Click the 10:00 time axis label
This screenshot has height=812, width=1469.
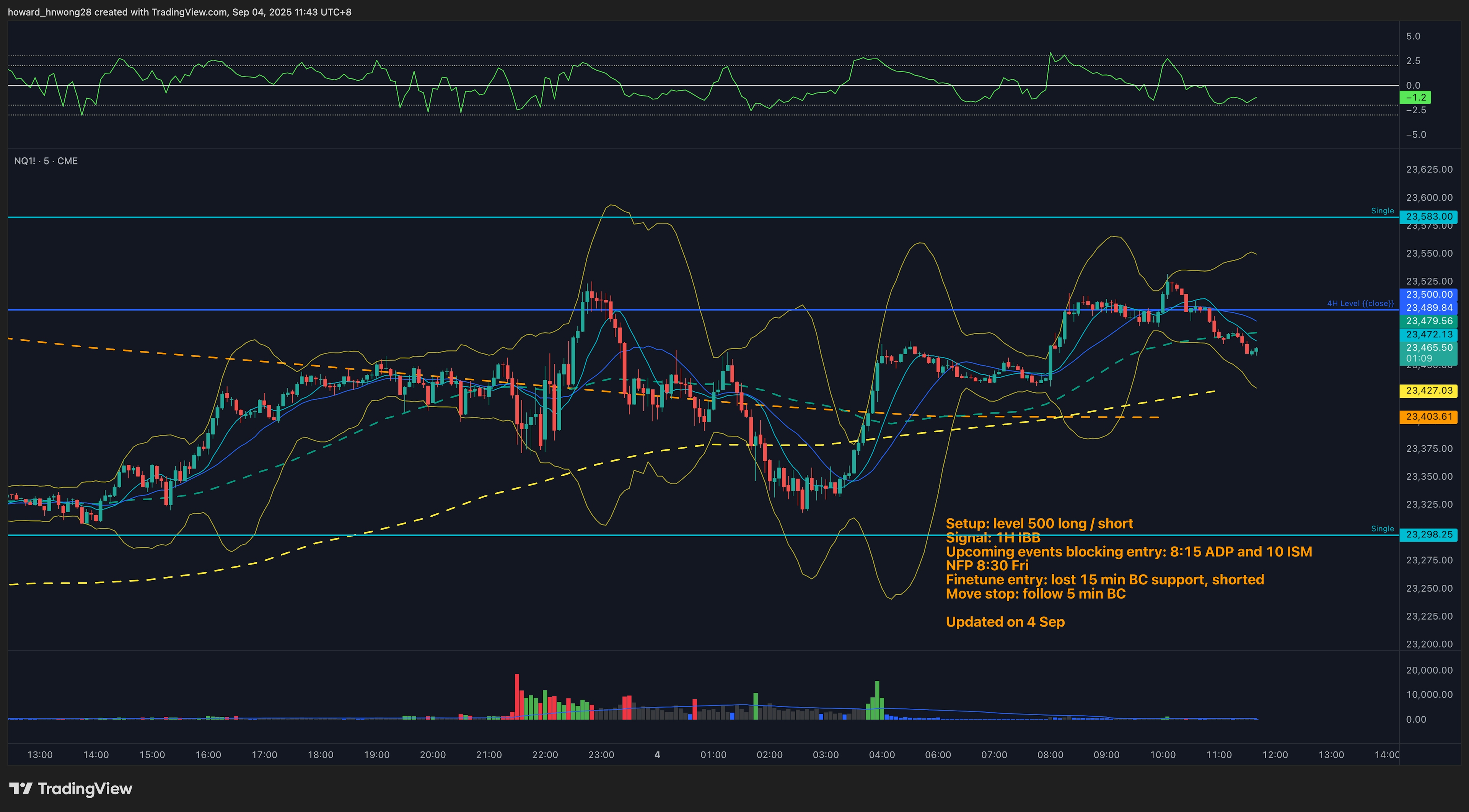click(x=1163, y=754)
